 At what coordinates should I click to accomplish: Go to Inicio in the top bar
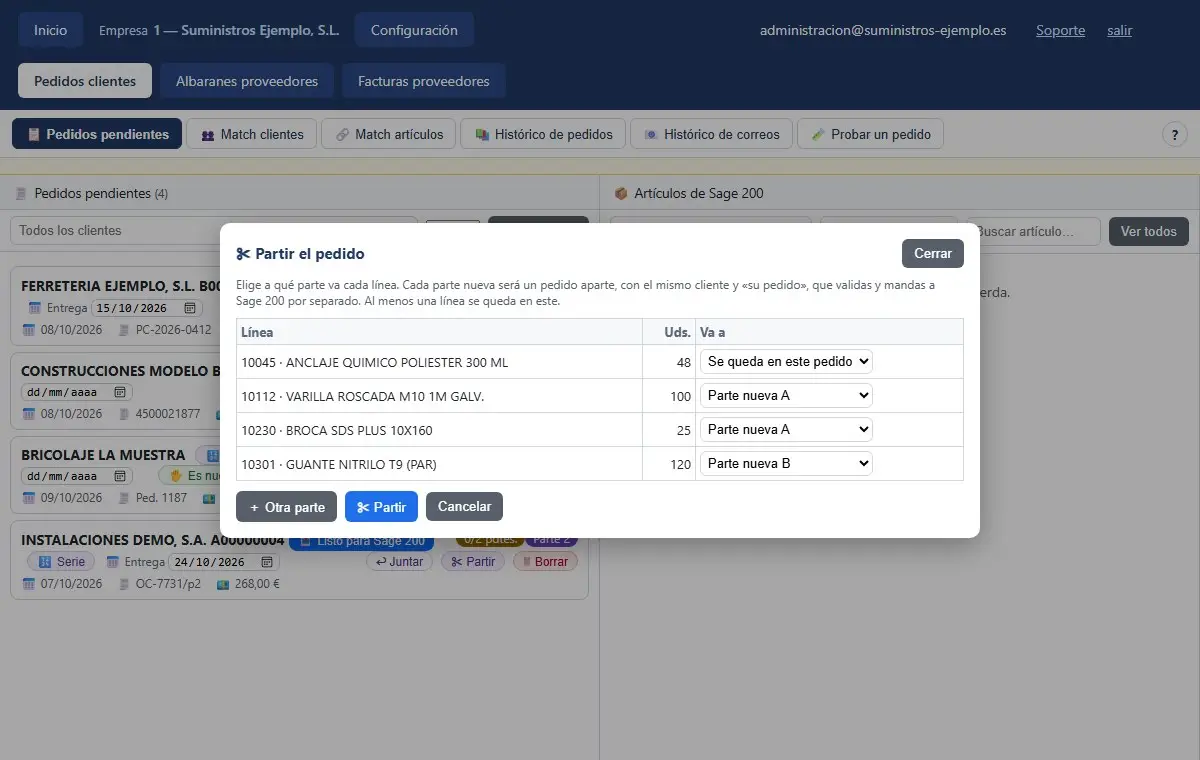click(x=51, y=30)
